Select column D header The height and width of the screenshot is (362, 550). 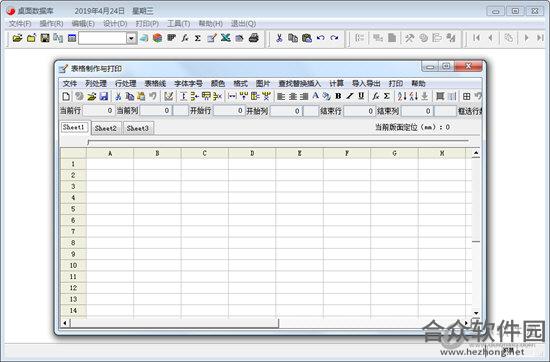pos(252,153)
